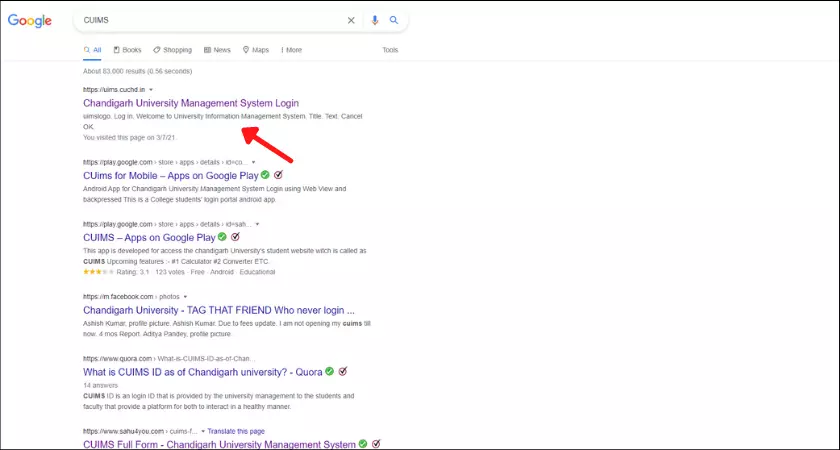Start voice search with microphone icon

click(374, 20)
